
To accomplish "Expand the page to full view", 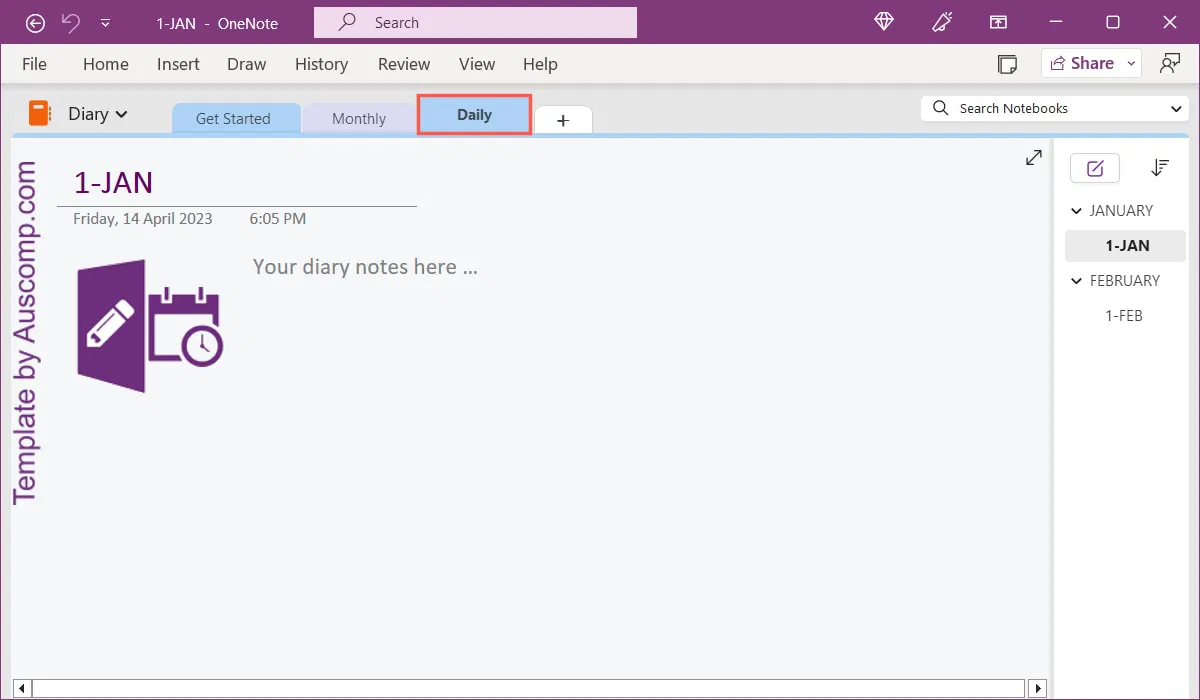I will pos(1033,157).
